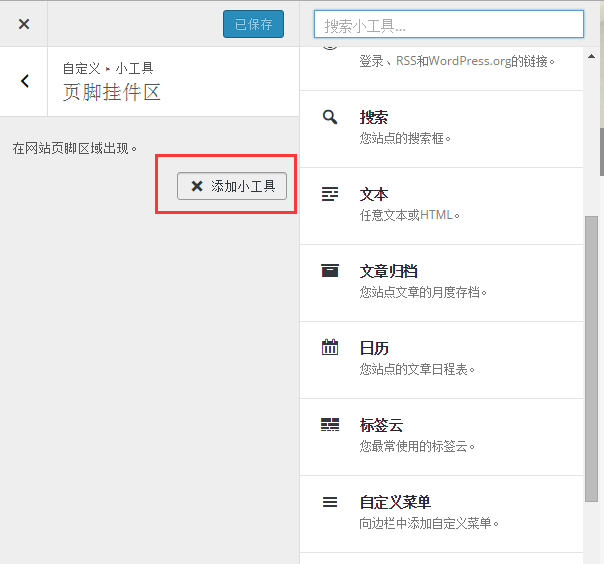Click the search widget magnifier icon
The image size is (604, 564).
(330, 118)
